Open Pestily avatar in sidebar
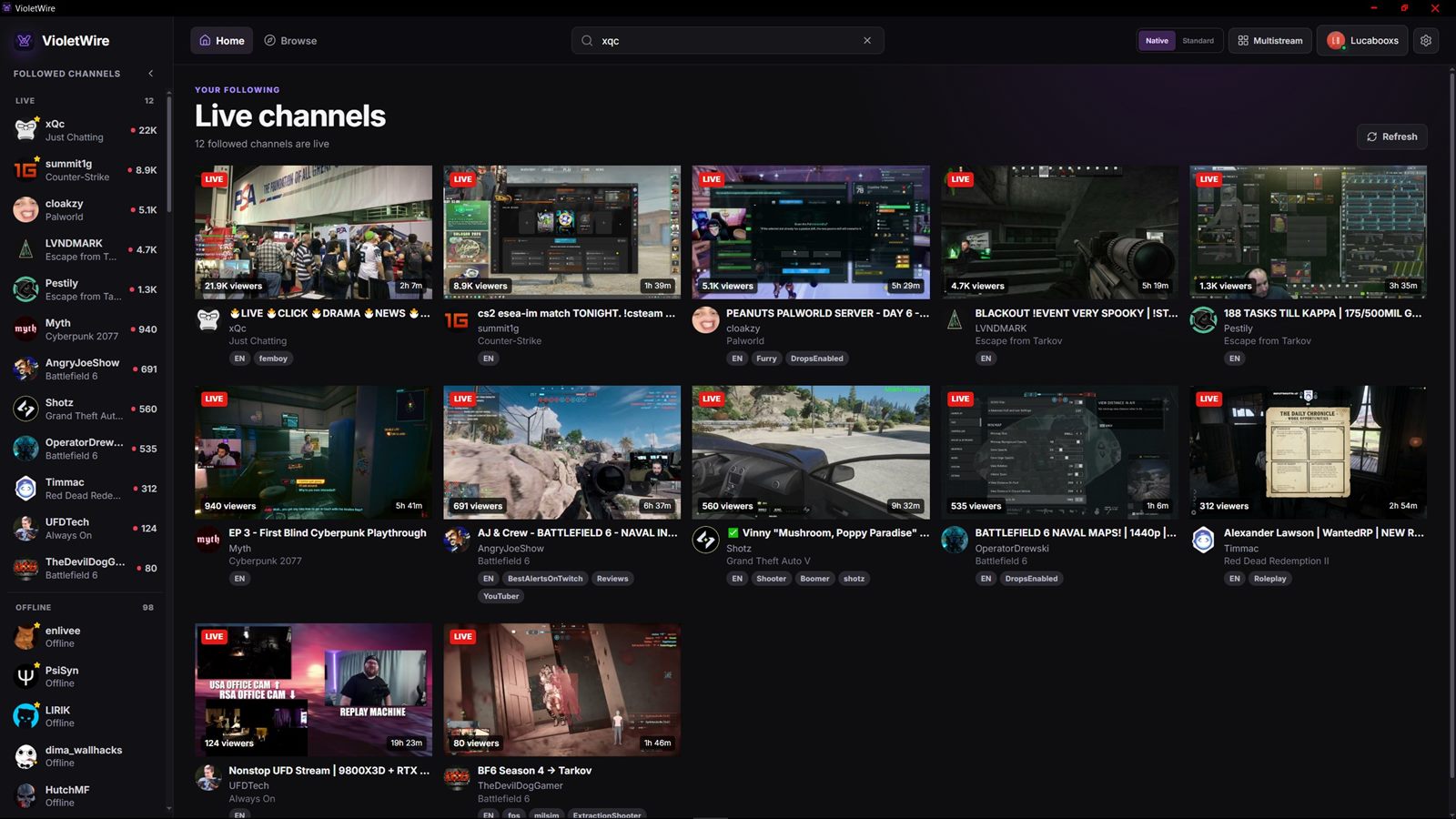 [25, 289]
